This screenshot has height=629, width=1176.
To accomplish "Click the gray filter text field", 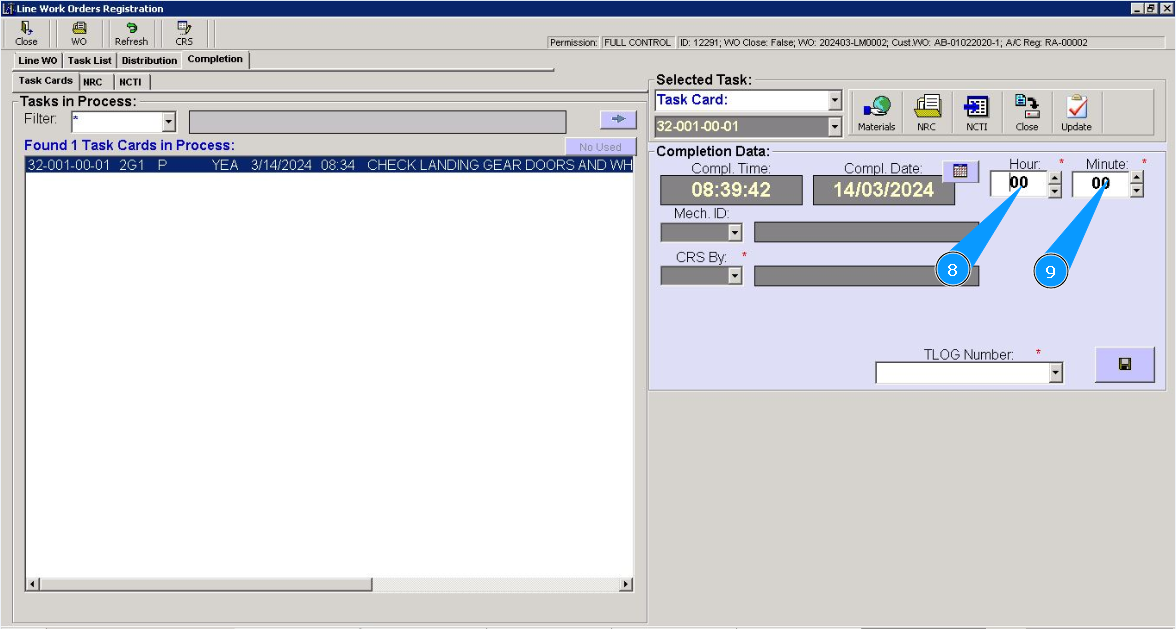I will tap(377, 122).
